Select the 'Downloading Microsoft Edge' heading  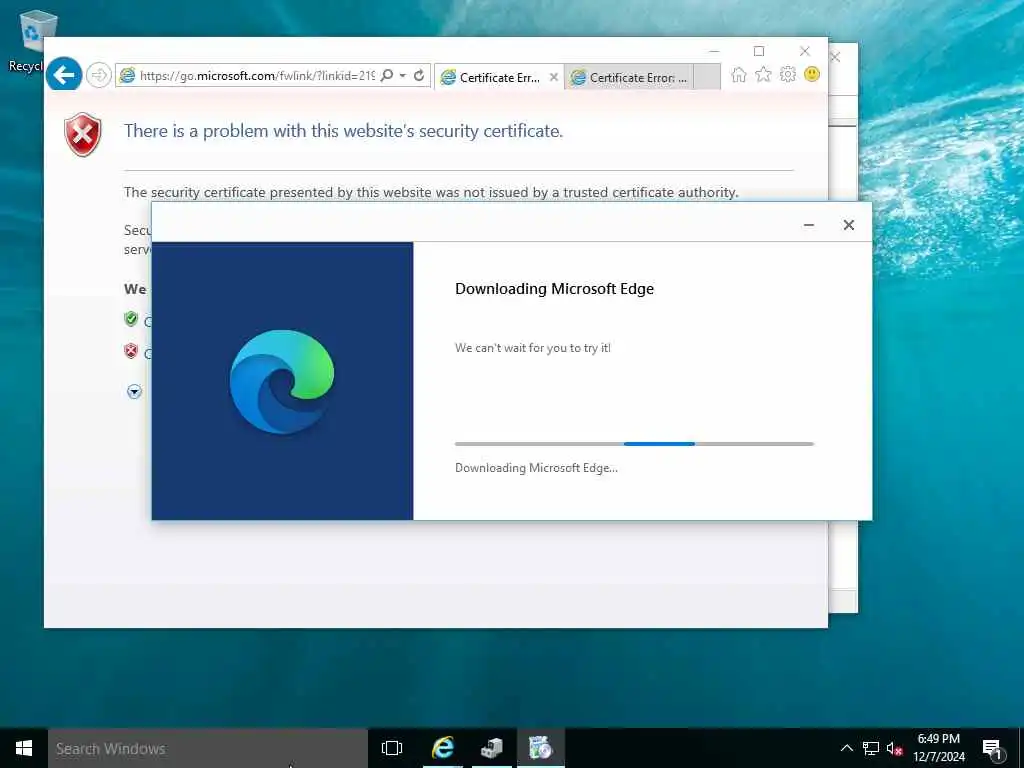click(x=554, y=289)
